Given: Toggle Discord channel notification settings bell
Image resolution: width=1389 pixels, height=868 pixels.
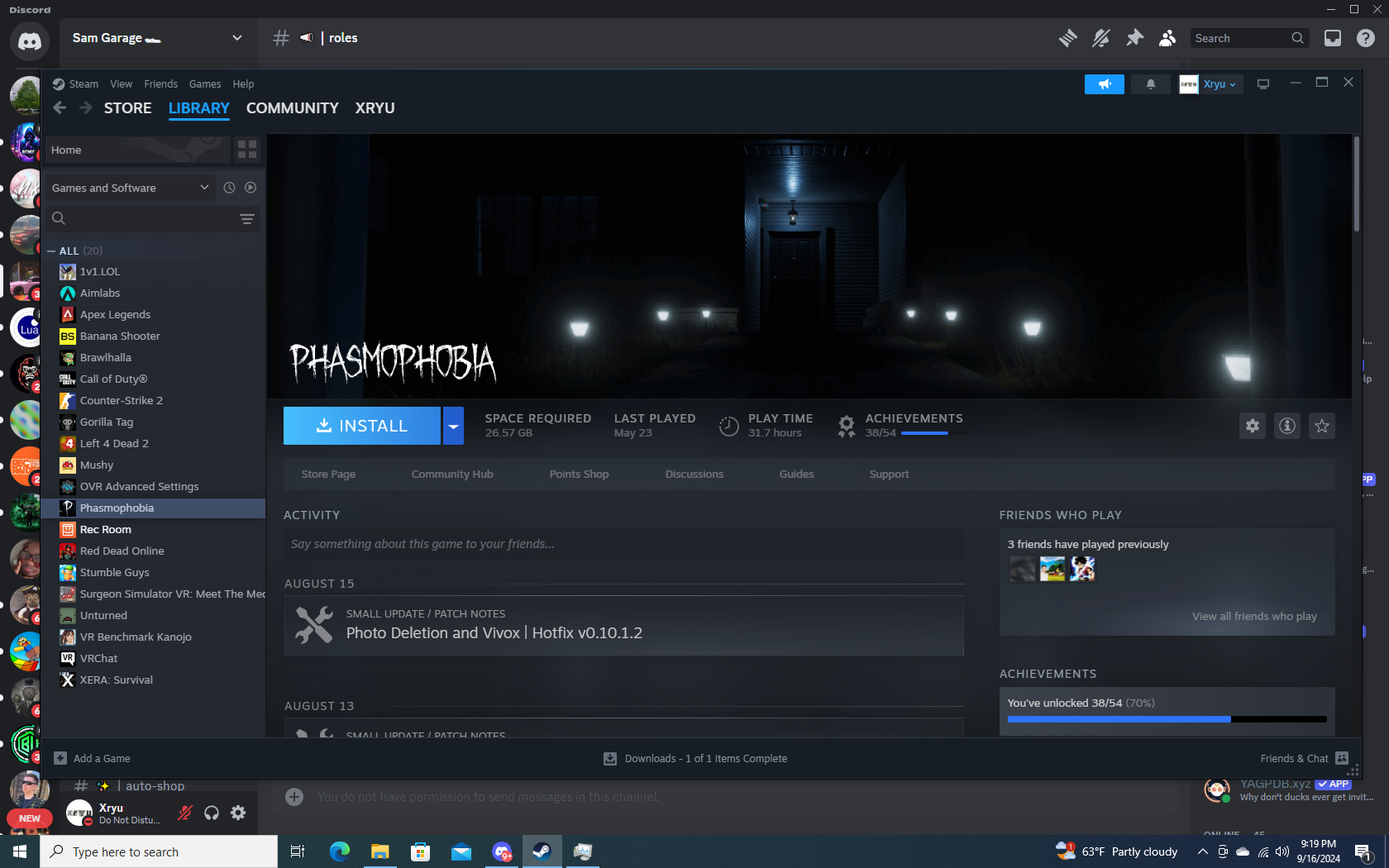Looking at the screenshot, I should click(x=1101, y=38).
